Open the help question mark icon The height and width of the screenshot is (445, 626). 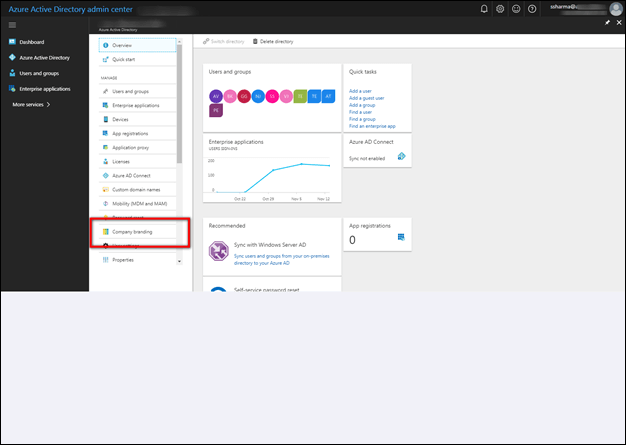532,9
